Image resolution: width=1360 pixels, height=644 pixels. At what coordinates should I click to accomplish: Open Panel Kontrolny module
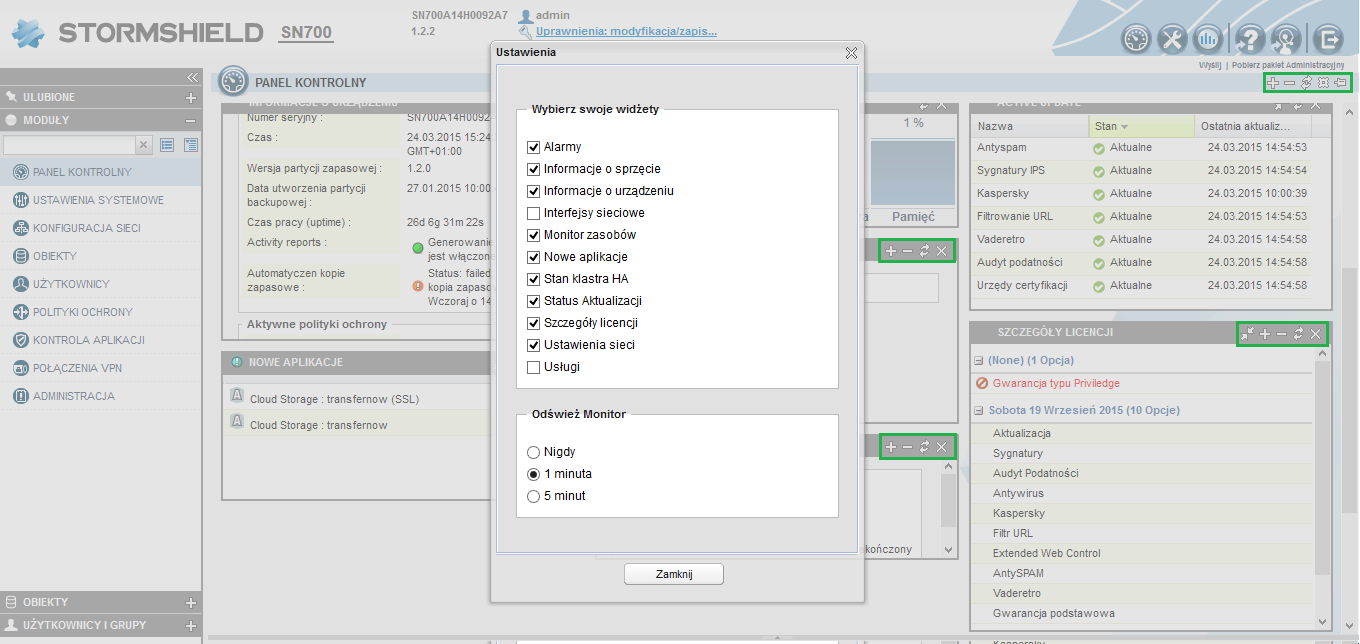point(100,172)
